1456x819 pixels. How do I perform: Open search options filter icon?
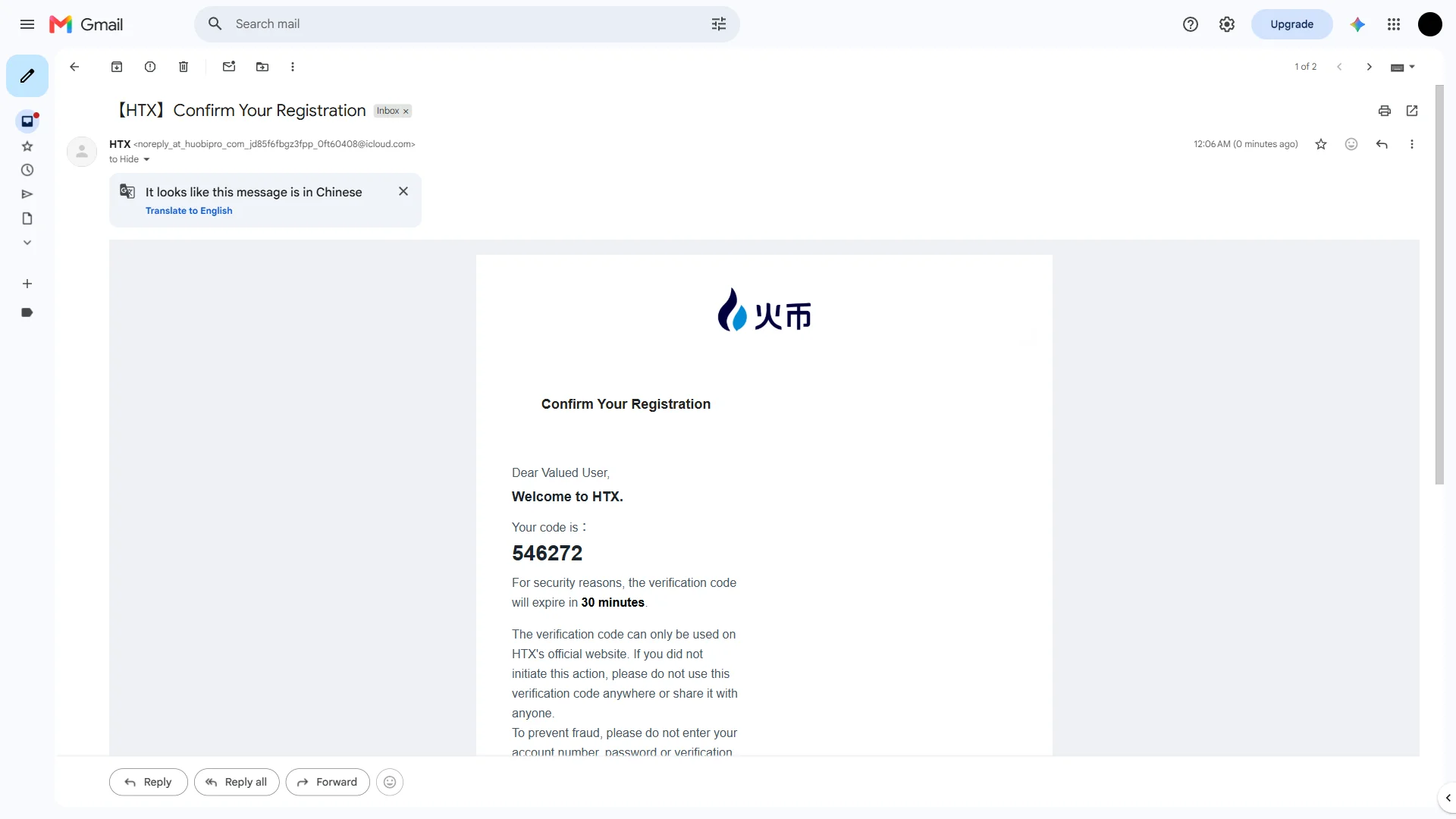pyautogui.click(x=719, y=24)
